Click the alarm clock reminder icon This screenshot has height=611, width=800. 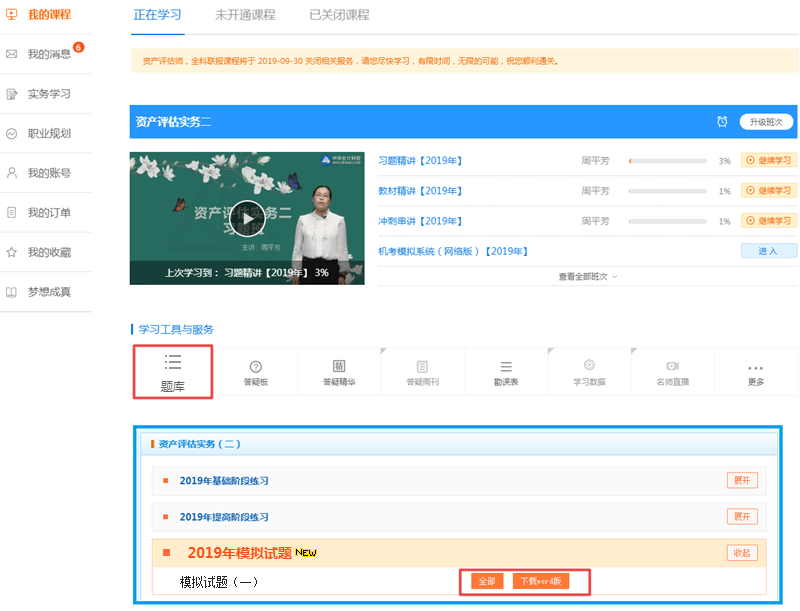point(722,122)
